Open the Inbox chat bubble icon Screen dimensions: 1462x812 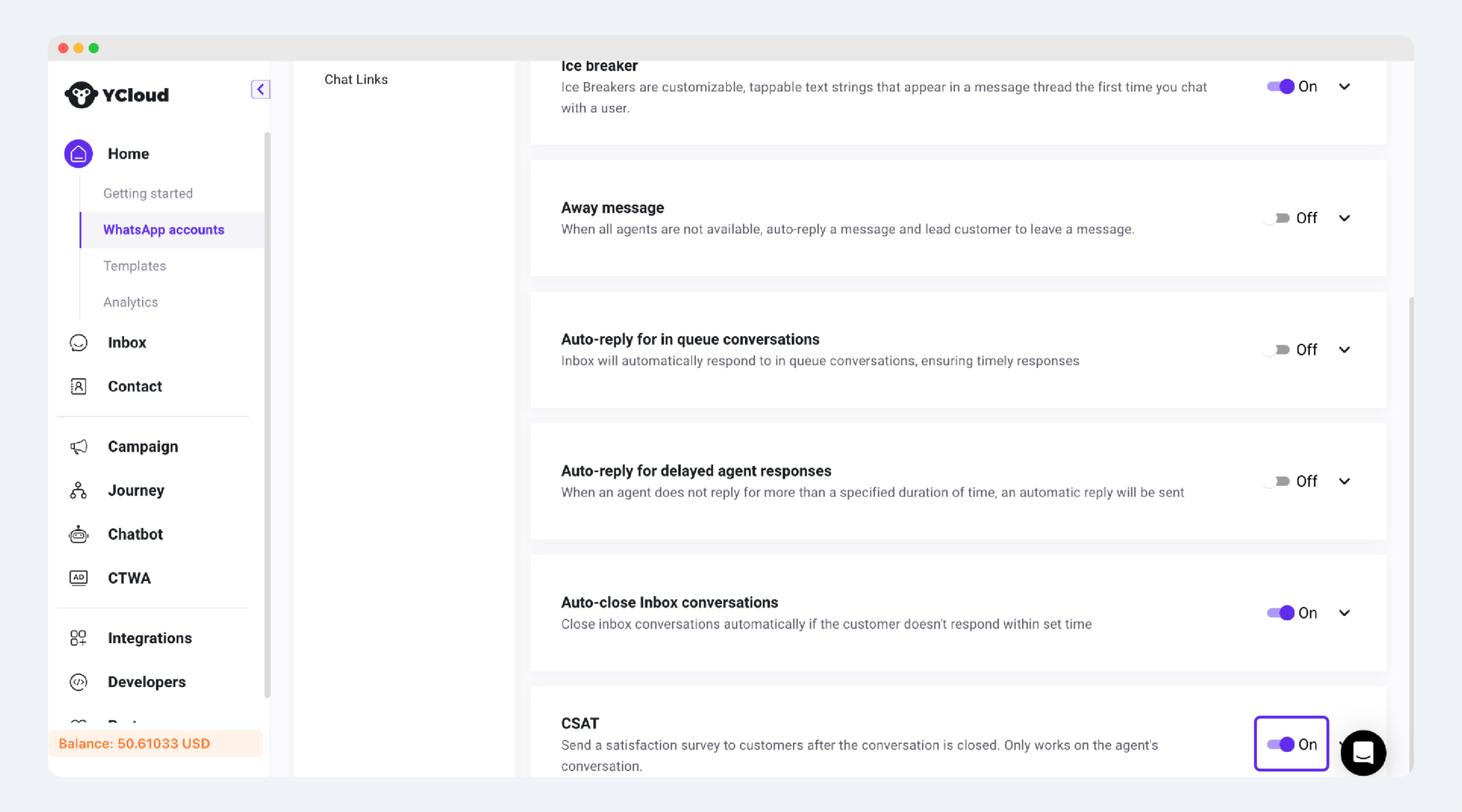tap(79, 343)
